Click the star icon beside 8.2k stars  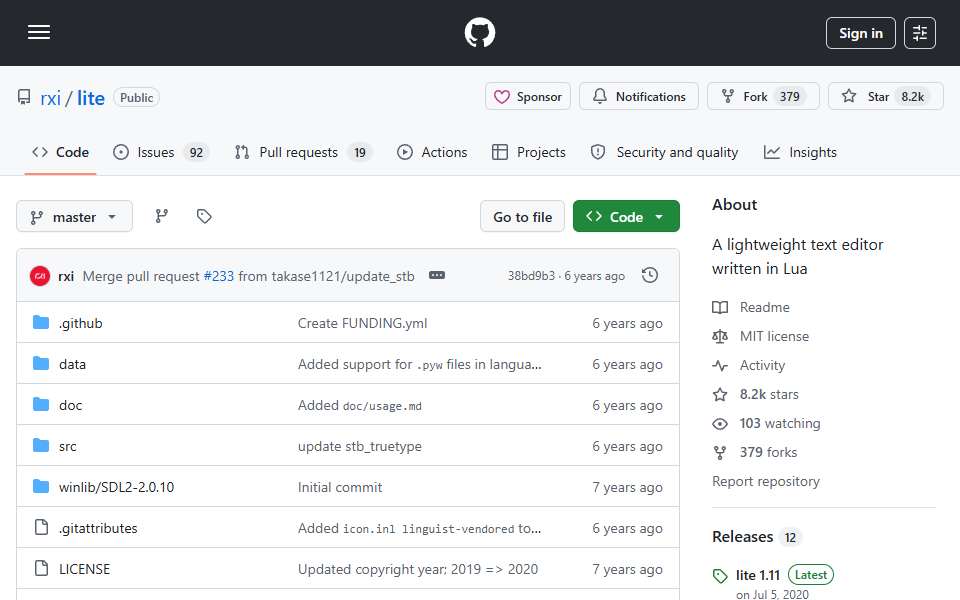(x=720, y=394)
